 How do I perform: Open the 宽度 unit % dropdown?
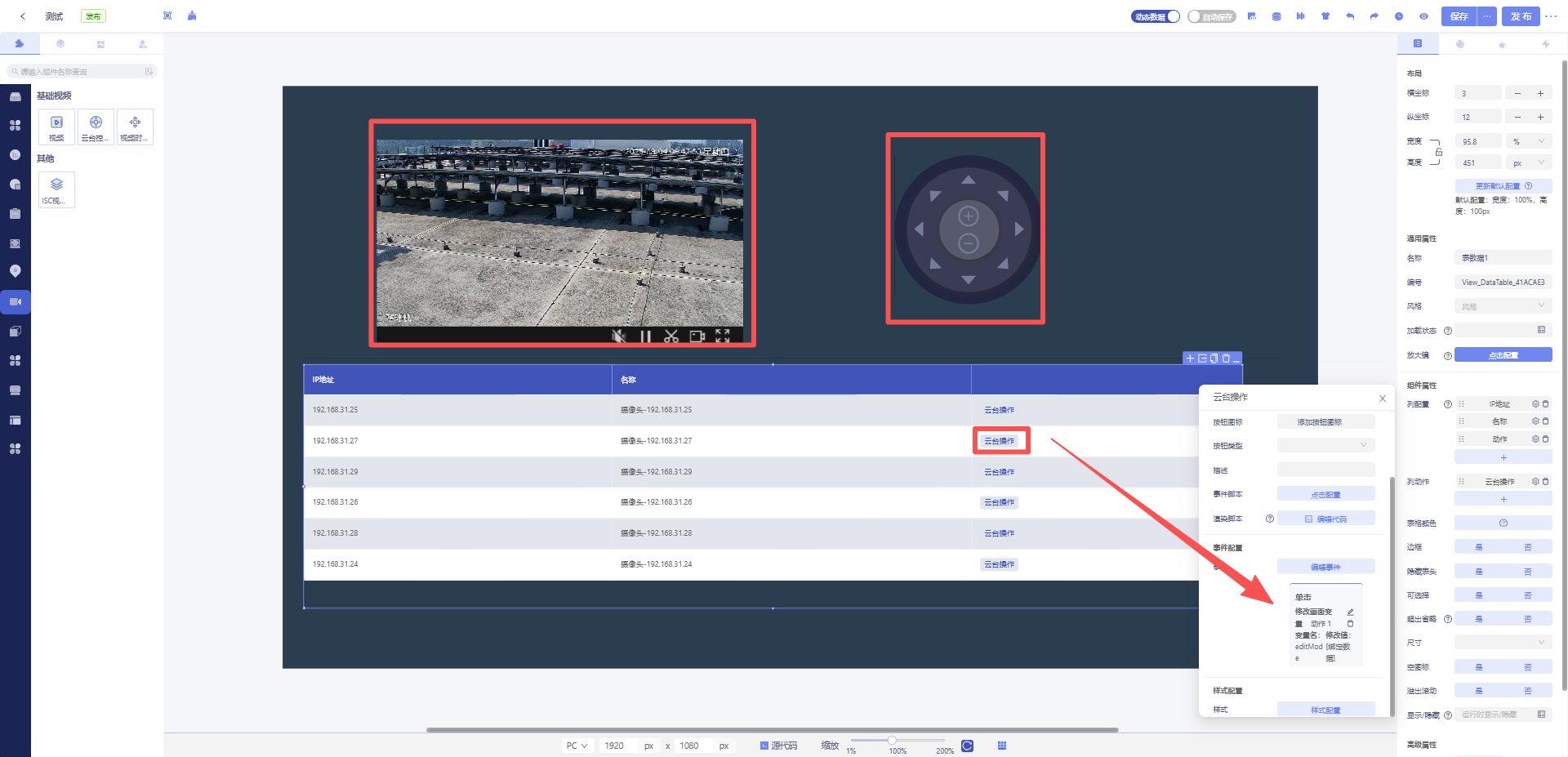(1529, 141)
